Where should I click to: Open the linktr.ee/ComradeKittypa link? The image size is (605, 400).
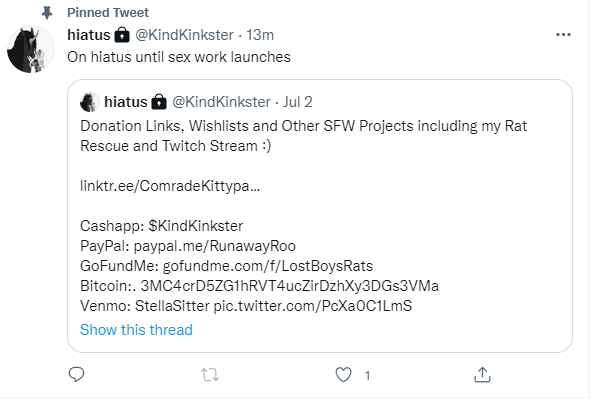(170, 186)
